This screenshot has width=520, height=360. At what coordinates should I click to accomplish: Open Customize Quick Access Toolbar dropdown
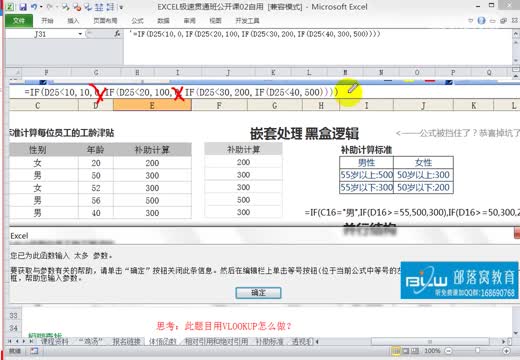pyautogui.click(x=121, y=7)
